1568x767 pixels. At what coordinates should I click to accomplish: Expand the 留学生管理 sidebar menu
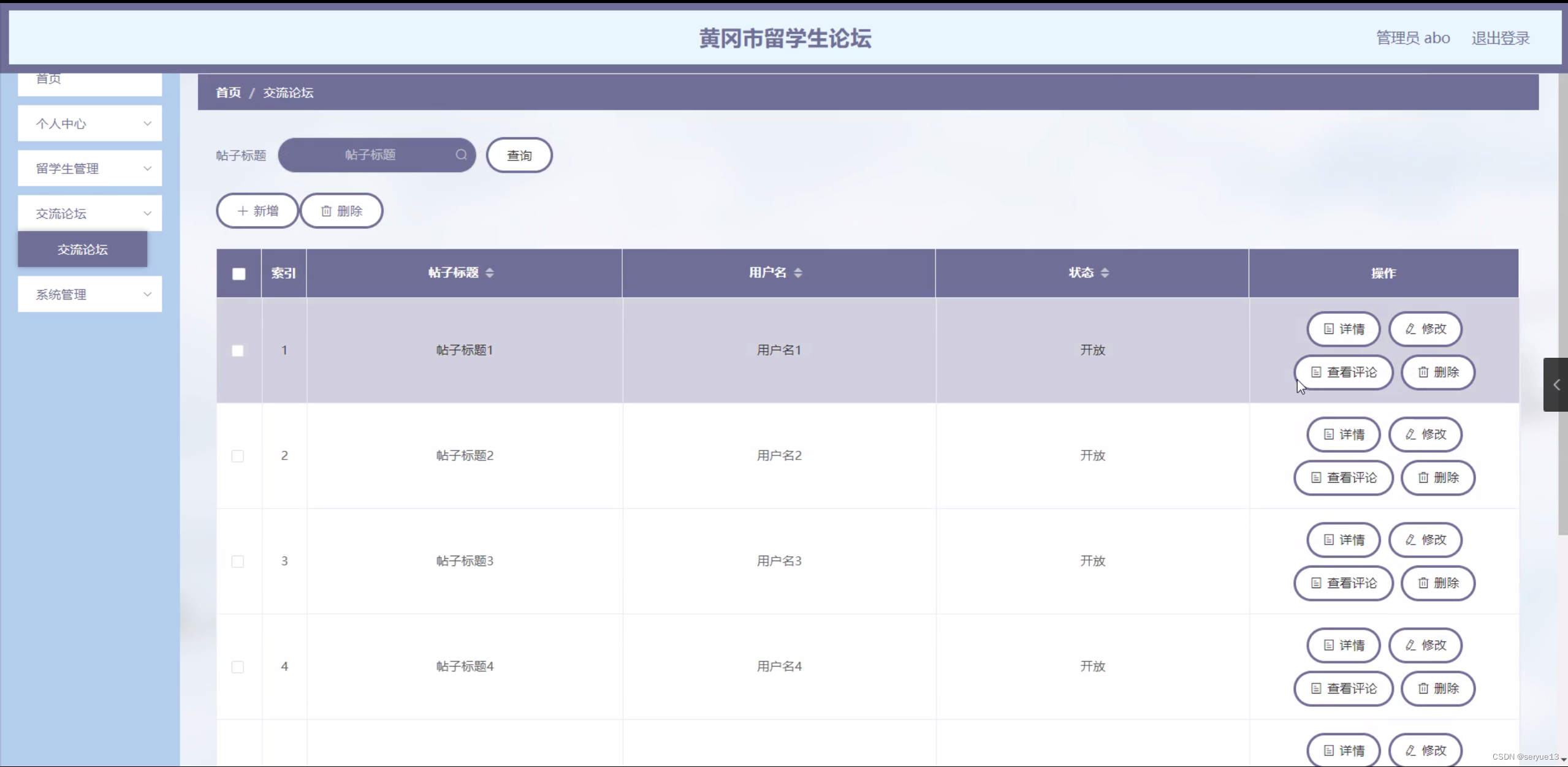(89, 168)
